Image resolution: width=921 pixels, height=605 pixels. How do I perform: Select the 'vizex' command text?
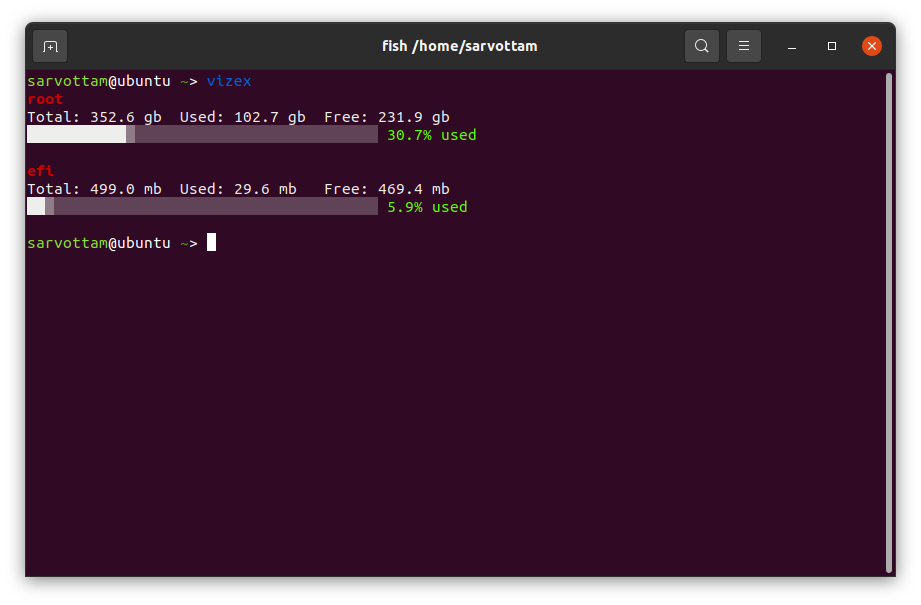point(229,81)
